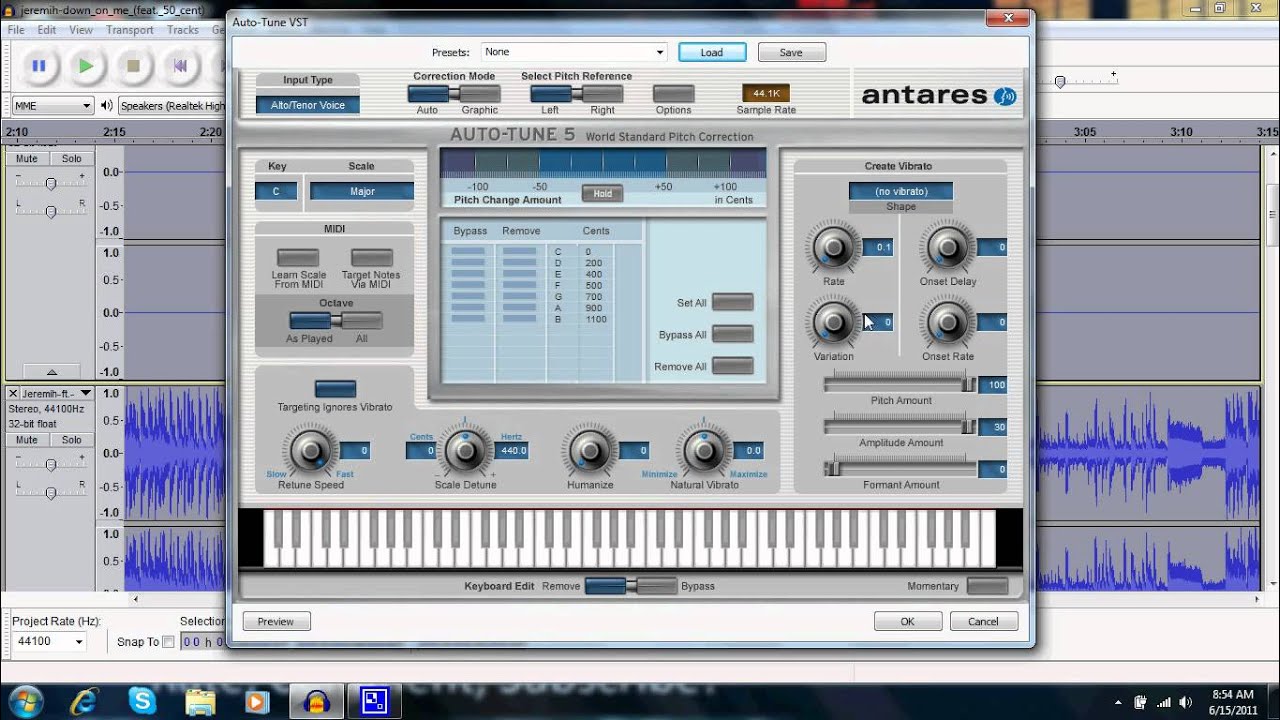
Task: Click the Learn Scale From MIDI button
Action: pyautogui.click(x=298, y=258)
